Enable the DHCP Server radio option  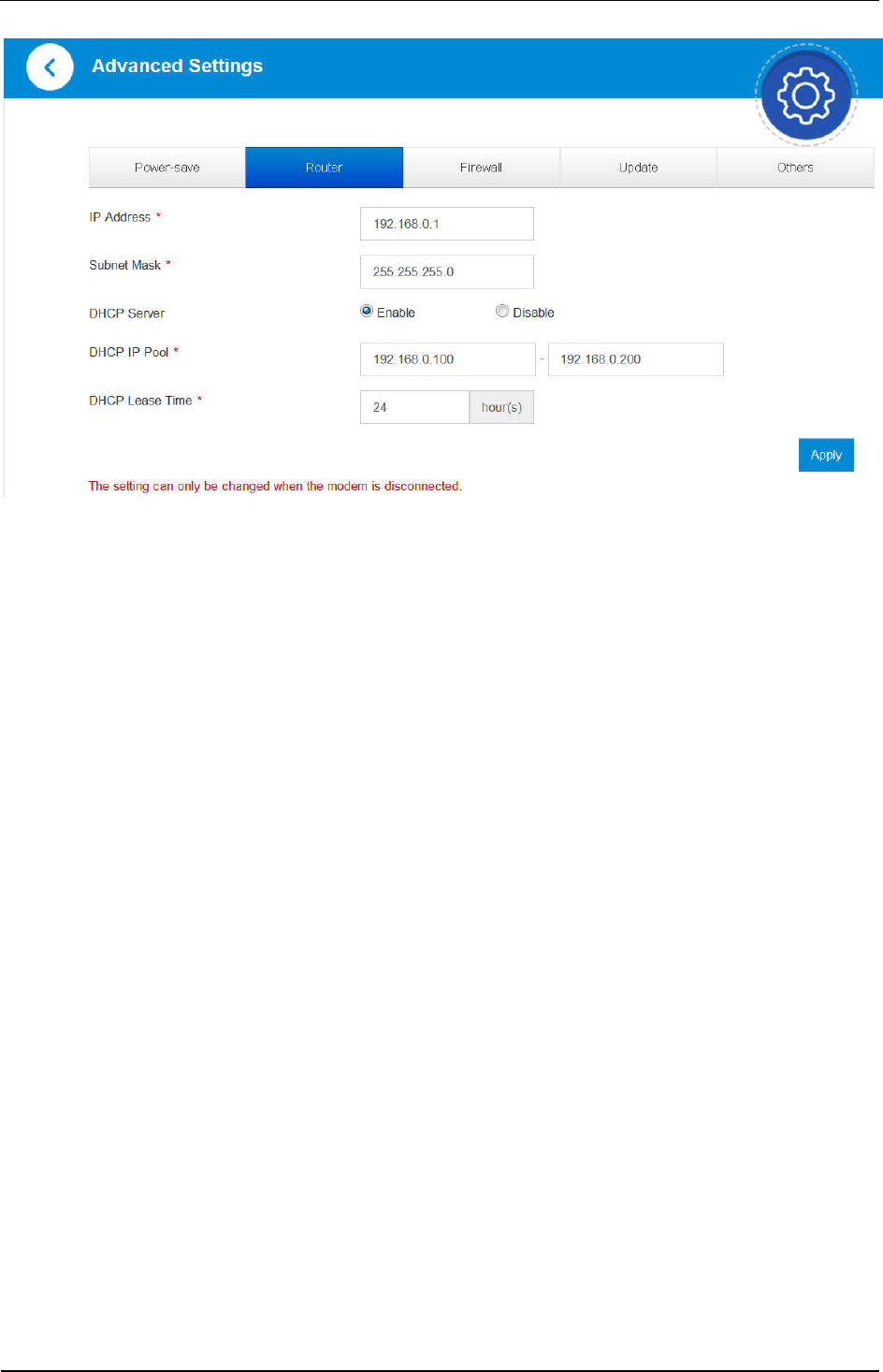367,312
